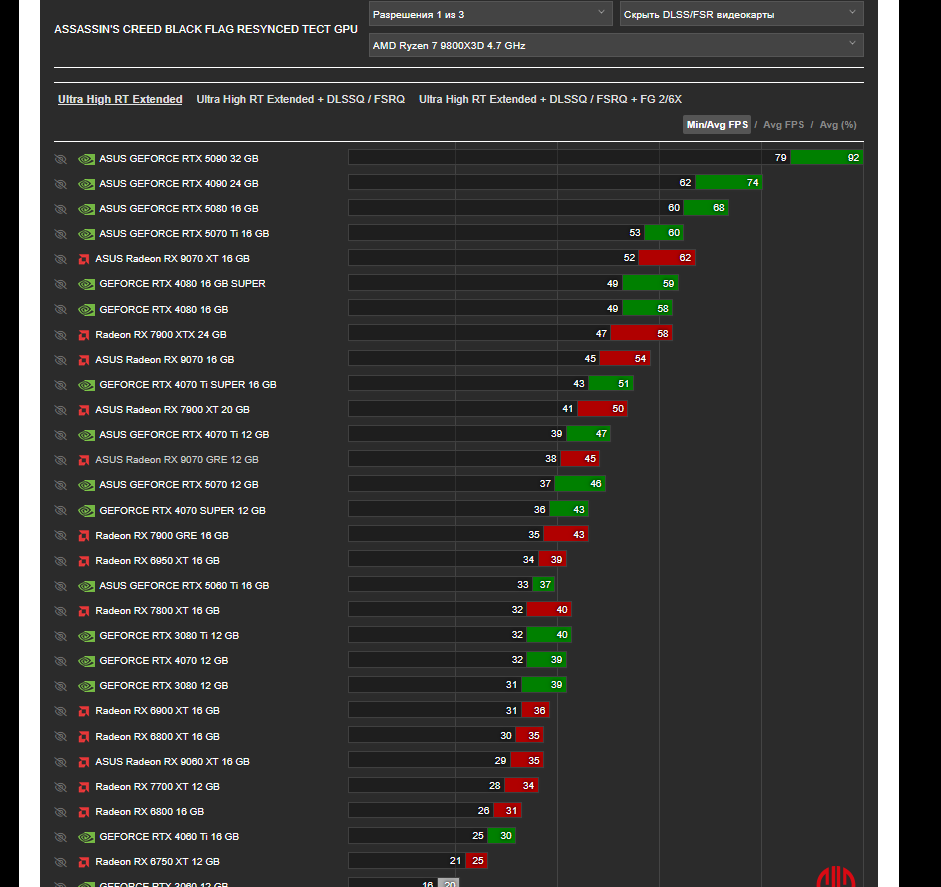Click NVIDIA icon beside RTX 4070 Ti SUPER

pyautogui.click(x=86, y=385)
